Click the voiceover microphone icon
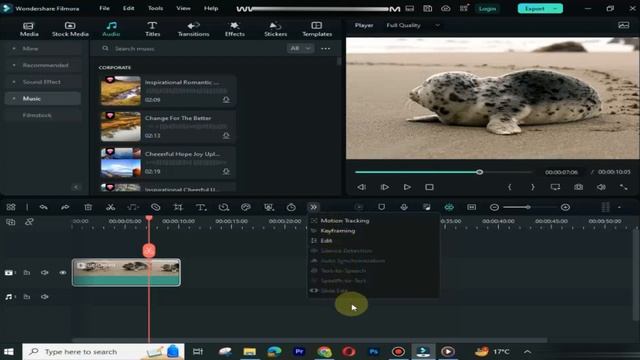 coord(404,207)
